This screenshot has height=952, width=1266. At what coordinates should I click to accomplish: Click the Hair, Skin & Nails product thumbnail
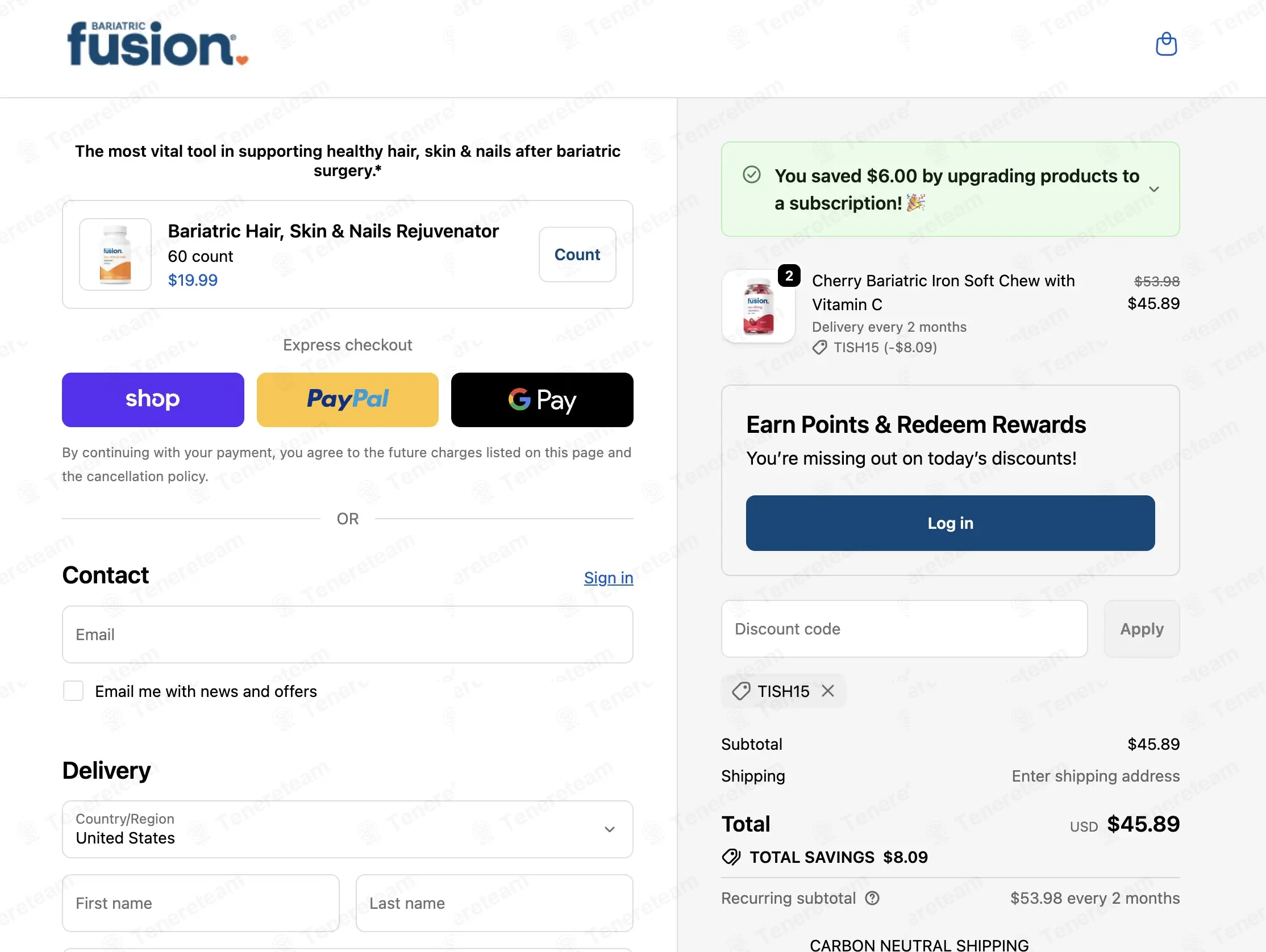pos(115,254)
